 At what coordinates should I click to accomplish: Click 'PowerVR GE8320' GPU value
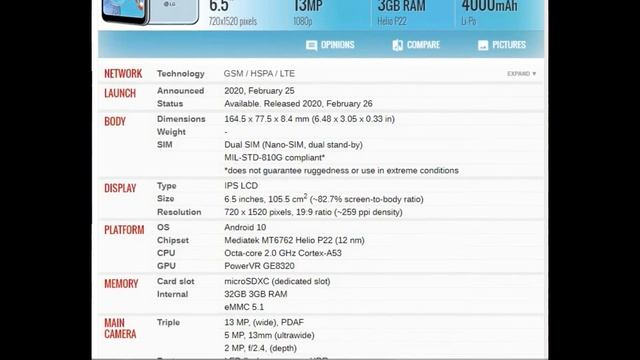click(x=259, y=266)
